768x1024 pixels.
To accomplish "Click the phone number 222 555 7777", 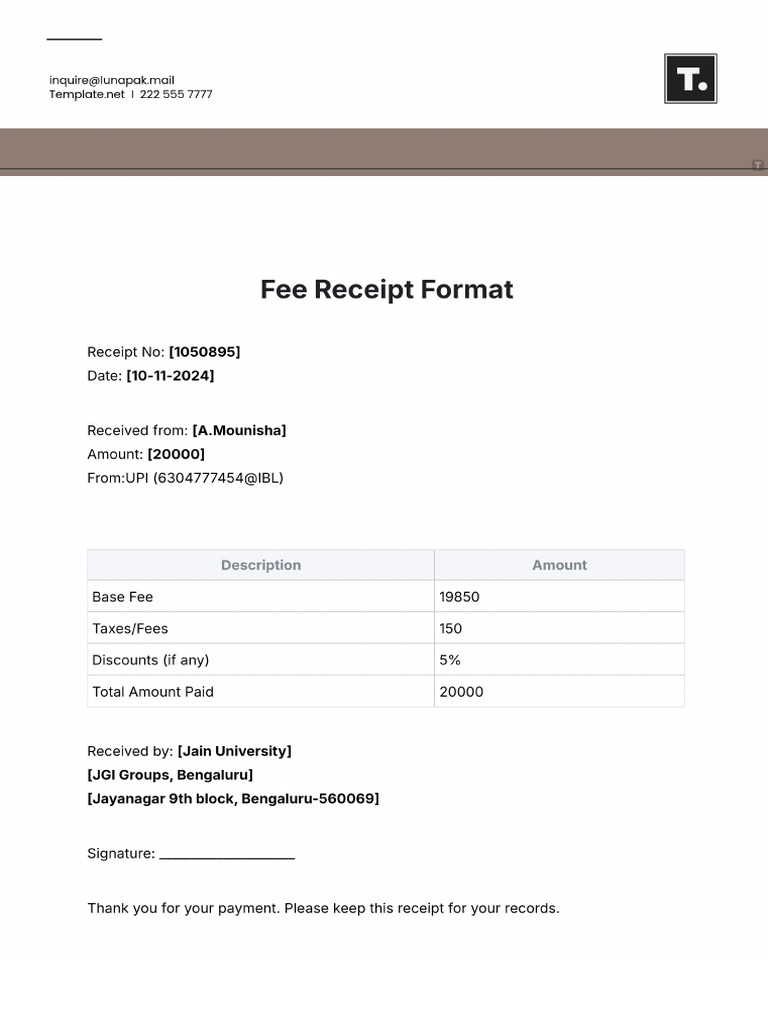I will [x=176, y=94].
